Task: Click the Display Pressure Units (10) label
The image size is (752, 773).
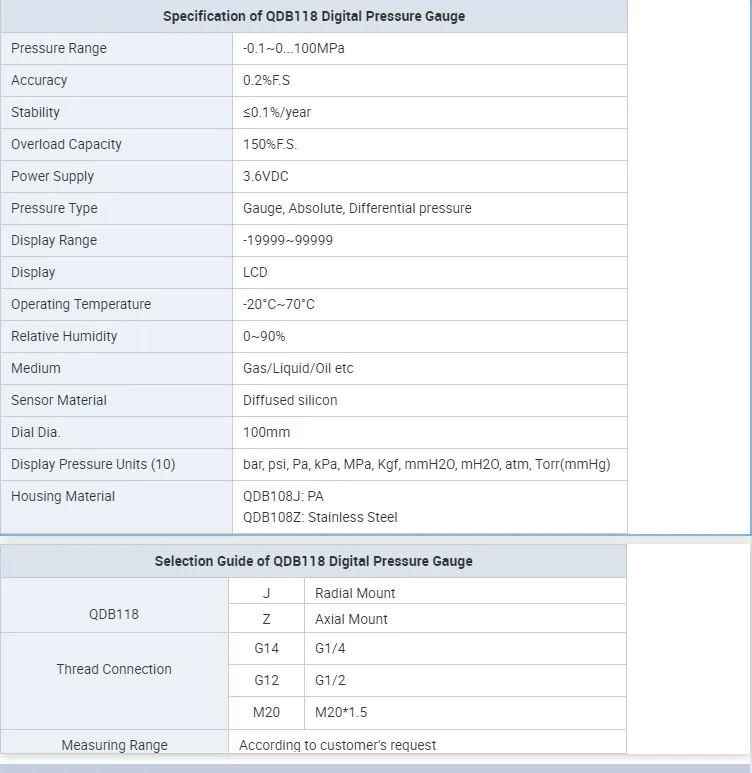Action: pos(93,464)
